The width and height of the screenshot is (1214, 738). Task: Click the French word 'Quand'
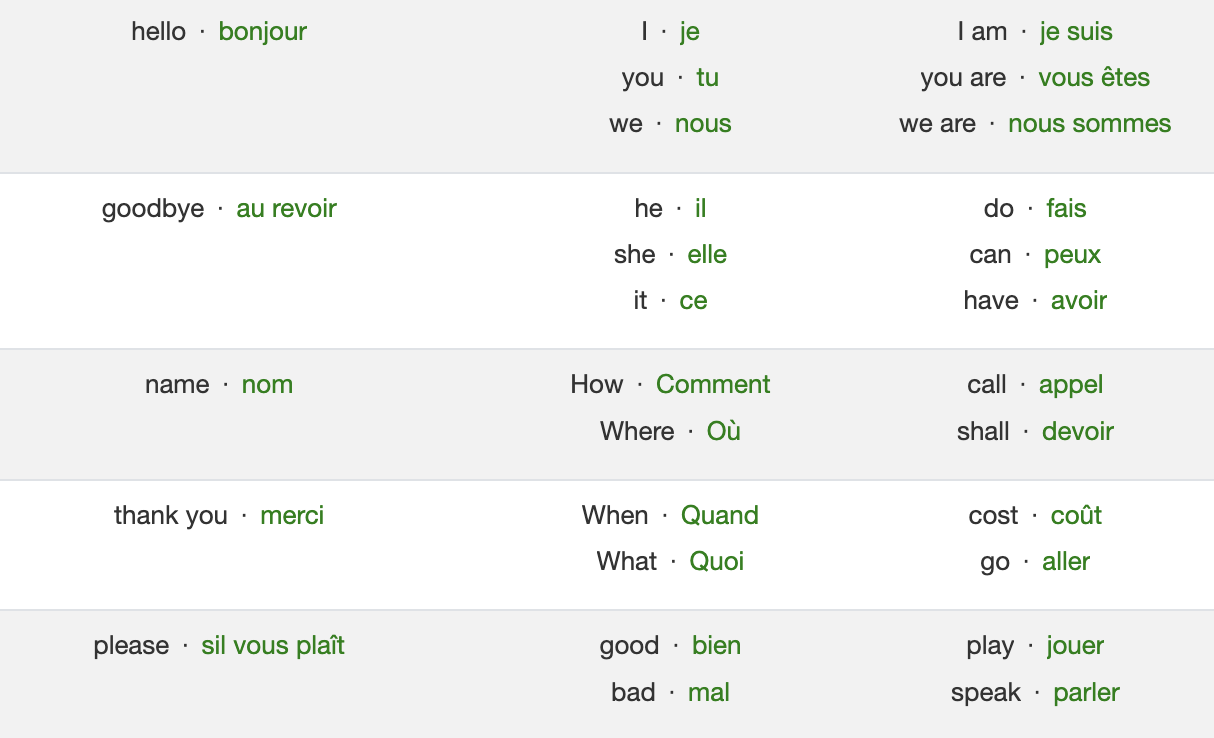coord(719,516)
